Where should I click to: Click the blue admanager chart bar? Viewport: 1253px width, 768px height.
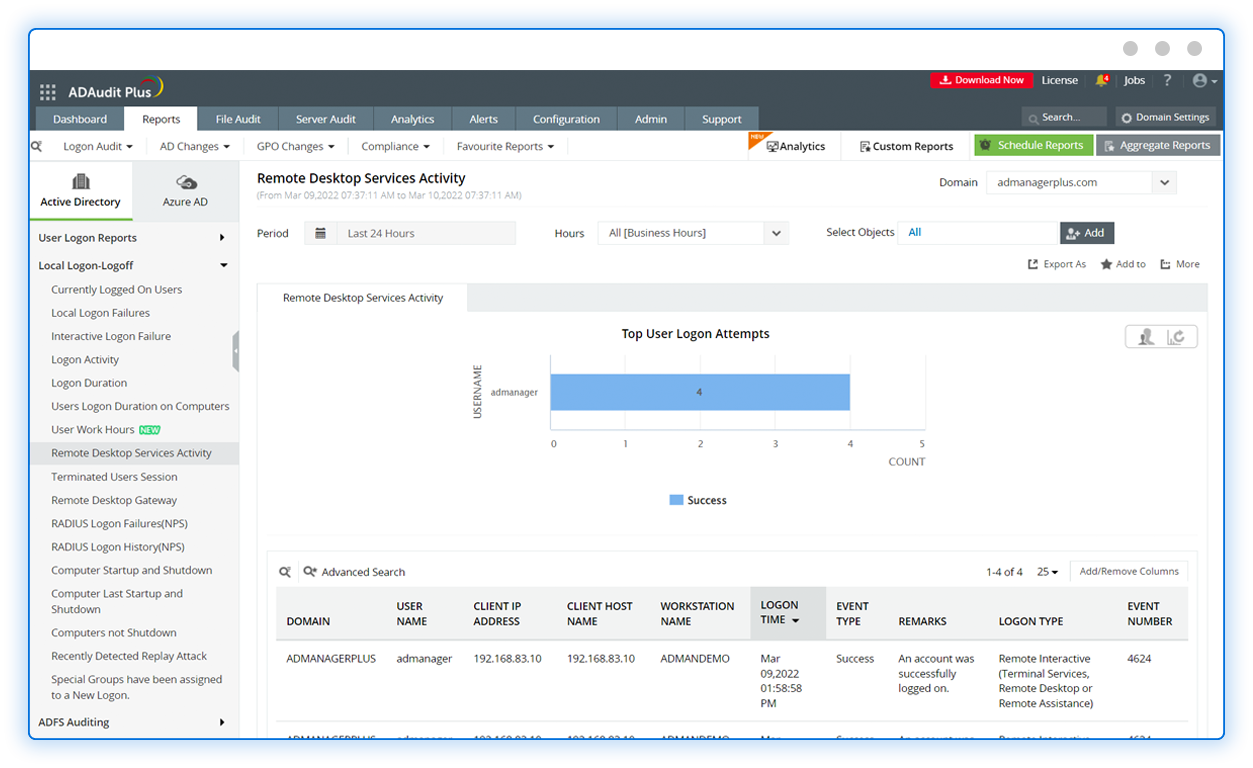[x=700, y=392]
